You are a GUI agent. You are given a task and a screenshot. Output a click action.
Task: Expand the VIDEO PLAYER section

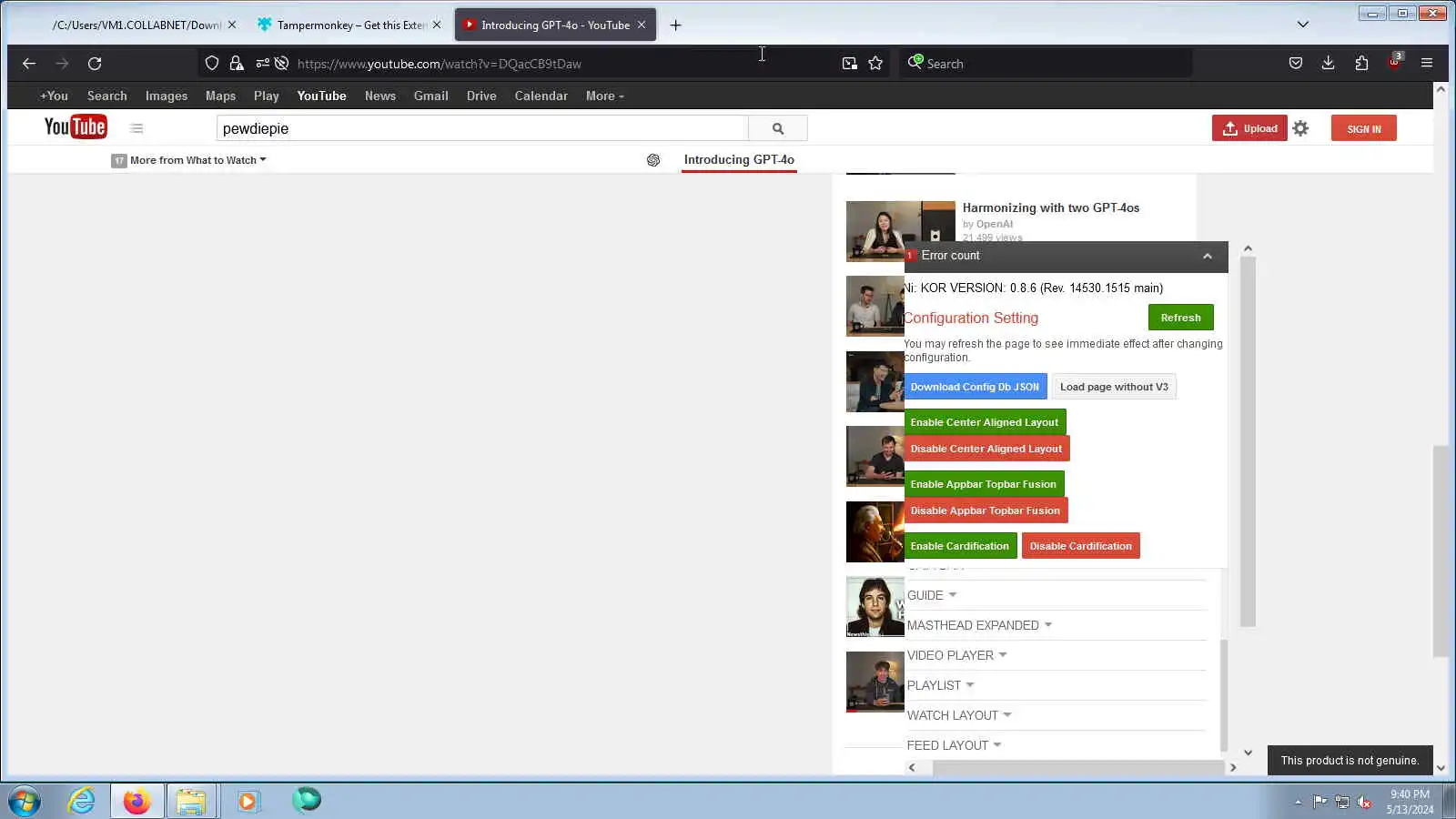(x=956, y=655)
